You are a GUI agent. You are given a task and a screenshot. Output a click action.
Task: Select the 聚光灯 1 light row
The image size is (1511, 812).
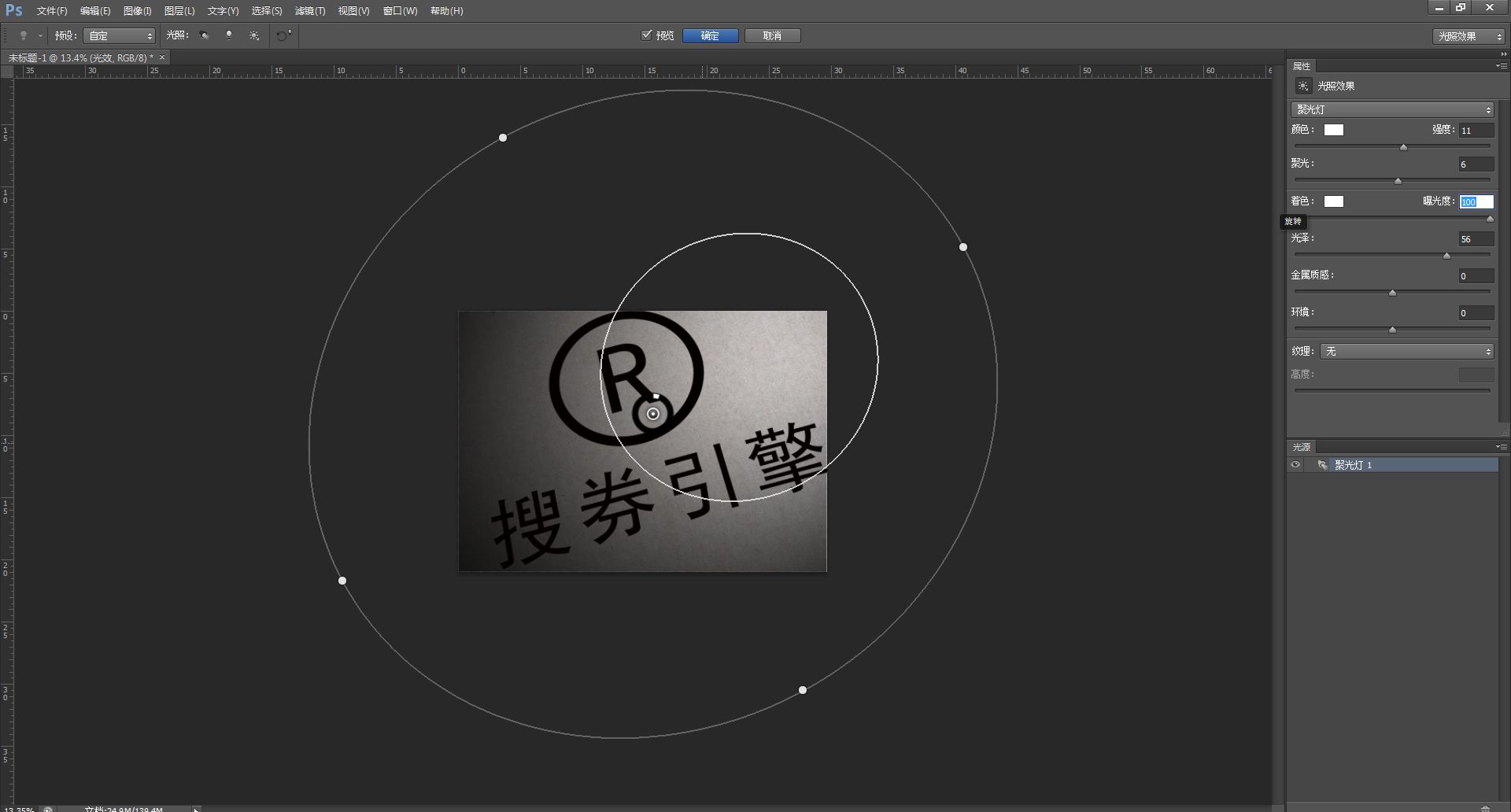(1393, 465)
